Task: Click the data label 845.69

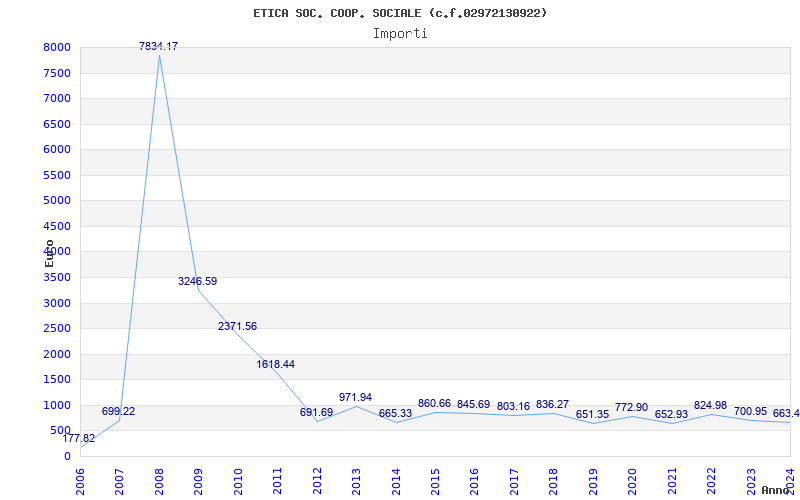Action: coord(473,405)
